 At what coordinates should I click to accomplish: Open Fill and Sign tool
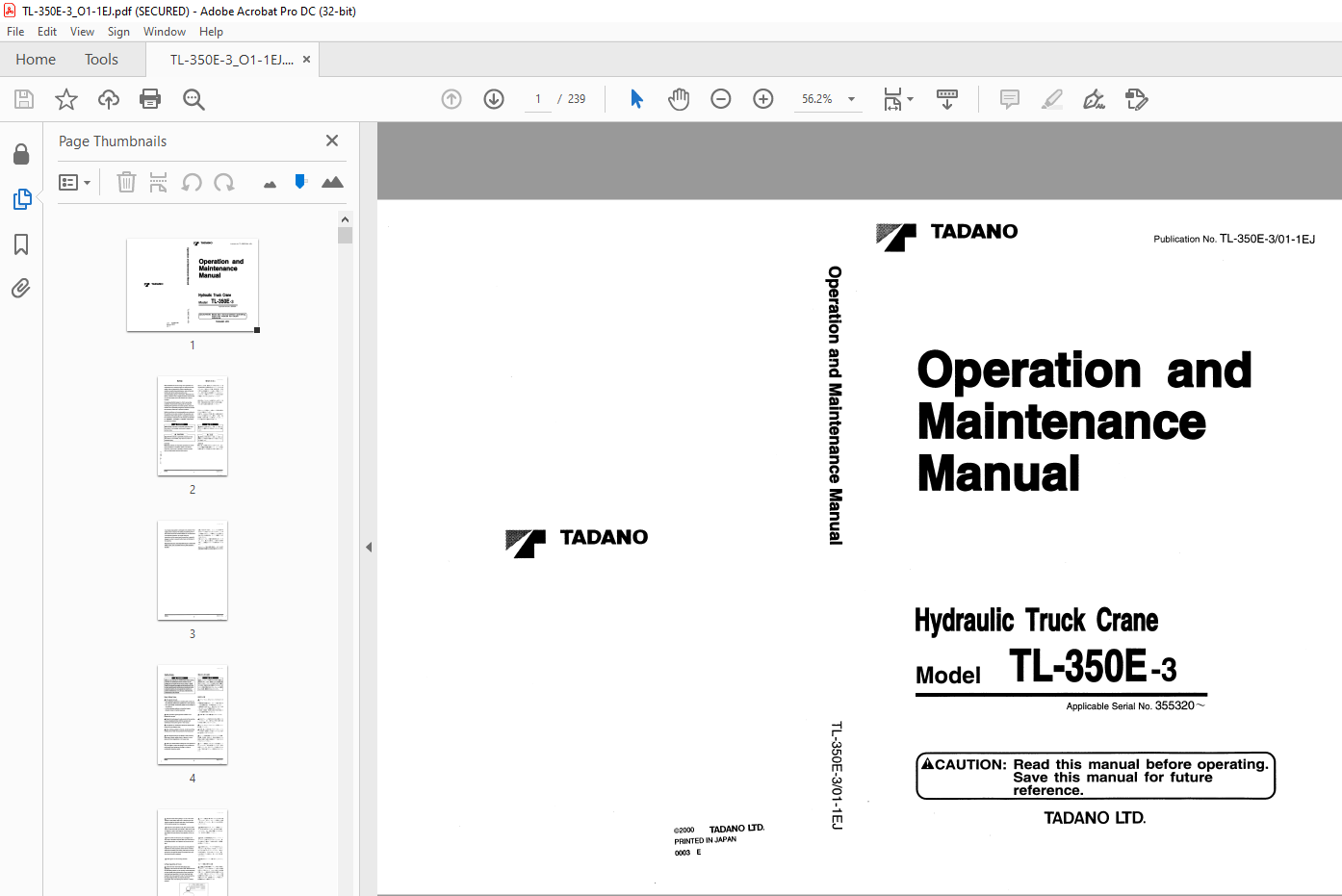pos(1095,99)
